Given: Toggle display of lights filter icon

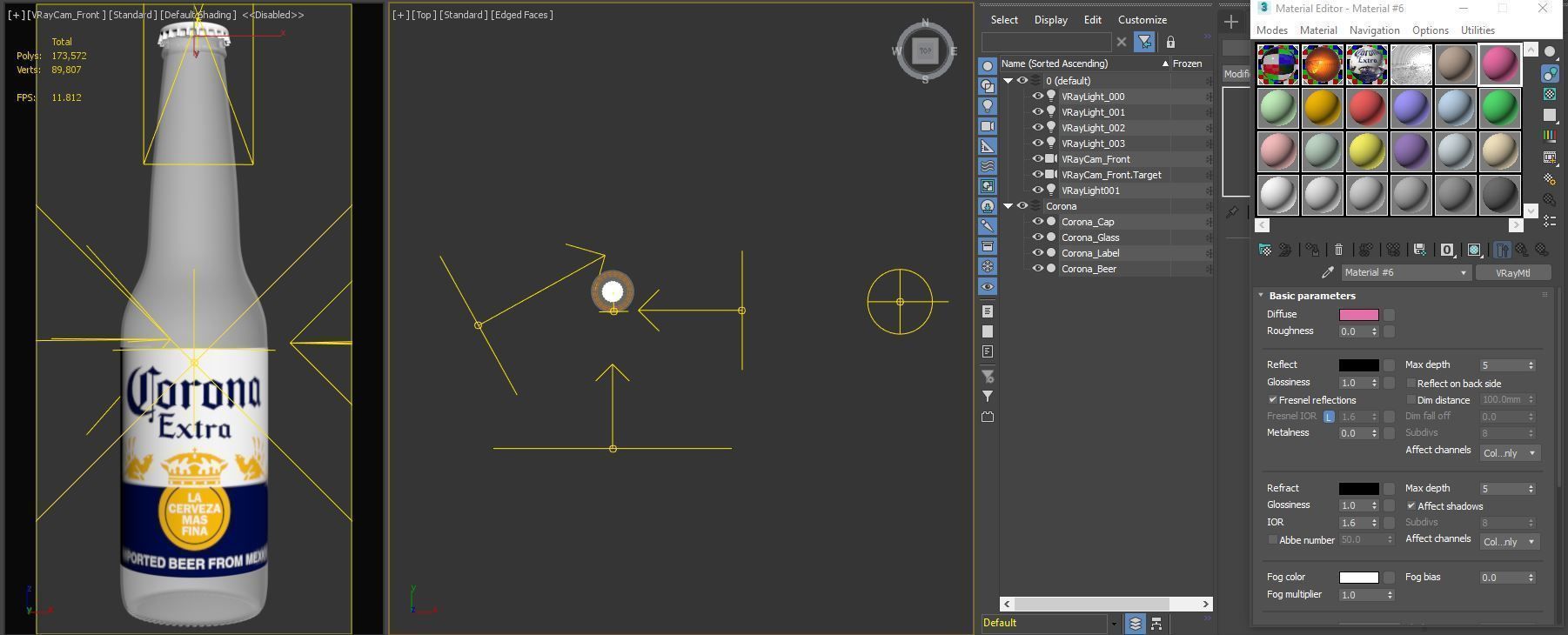Looking at the screenshot, I should coord(988,106).
